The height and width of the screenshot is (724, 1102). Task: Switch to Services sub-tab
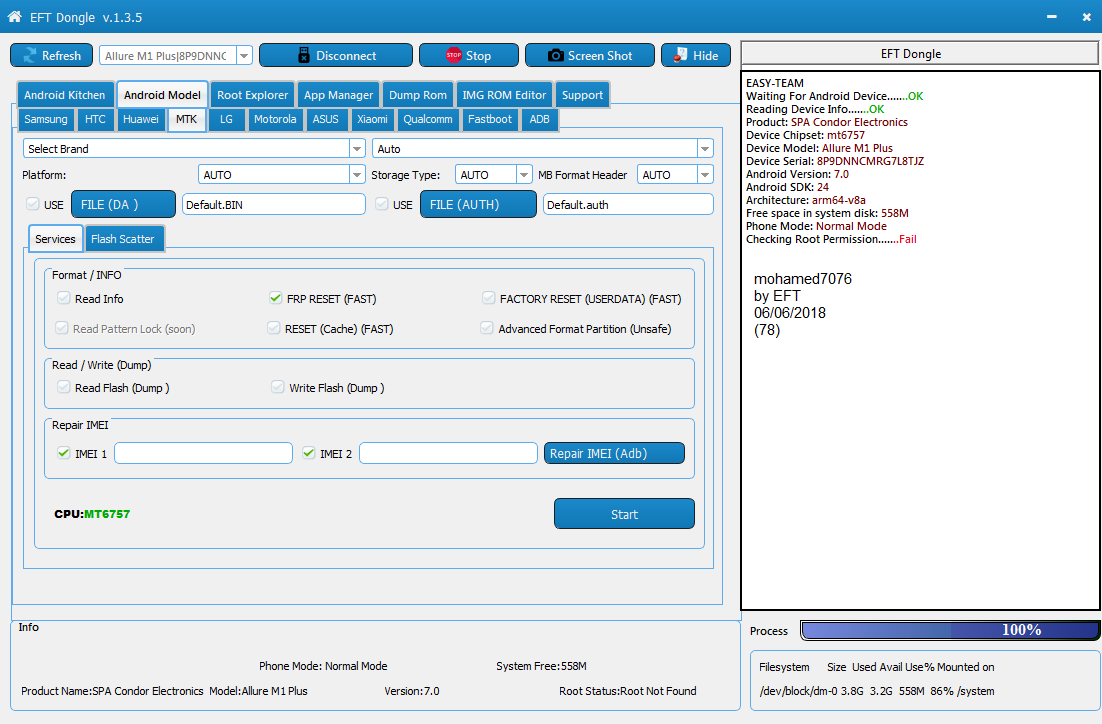(56, 239)
